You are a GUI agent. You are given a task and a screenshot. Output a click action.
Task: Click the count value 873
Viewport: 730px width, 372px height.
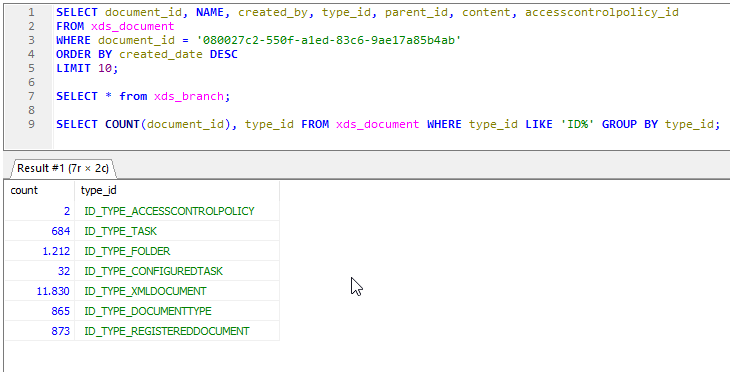61,331
